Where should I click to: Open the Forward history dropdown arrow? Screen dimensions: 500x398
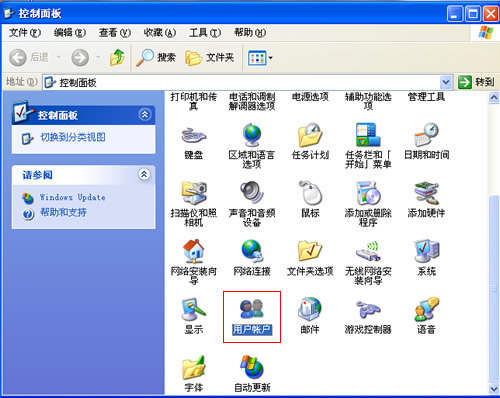[x=98, y=57]
